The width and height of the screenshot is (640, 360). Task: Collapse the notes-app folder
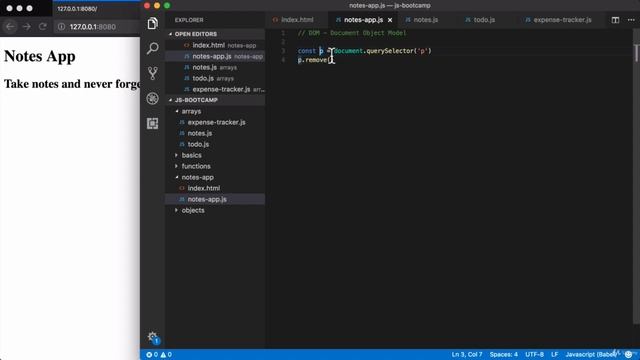(x=197, y=177)
